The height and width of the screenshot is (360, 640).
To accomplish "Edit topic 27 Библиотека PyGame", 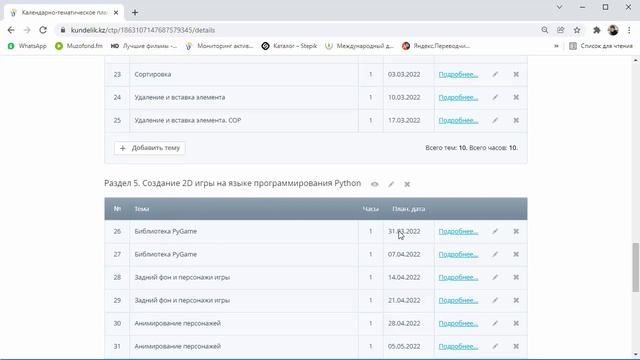I will click(x=495, y=254).
